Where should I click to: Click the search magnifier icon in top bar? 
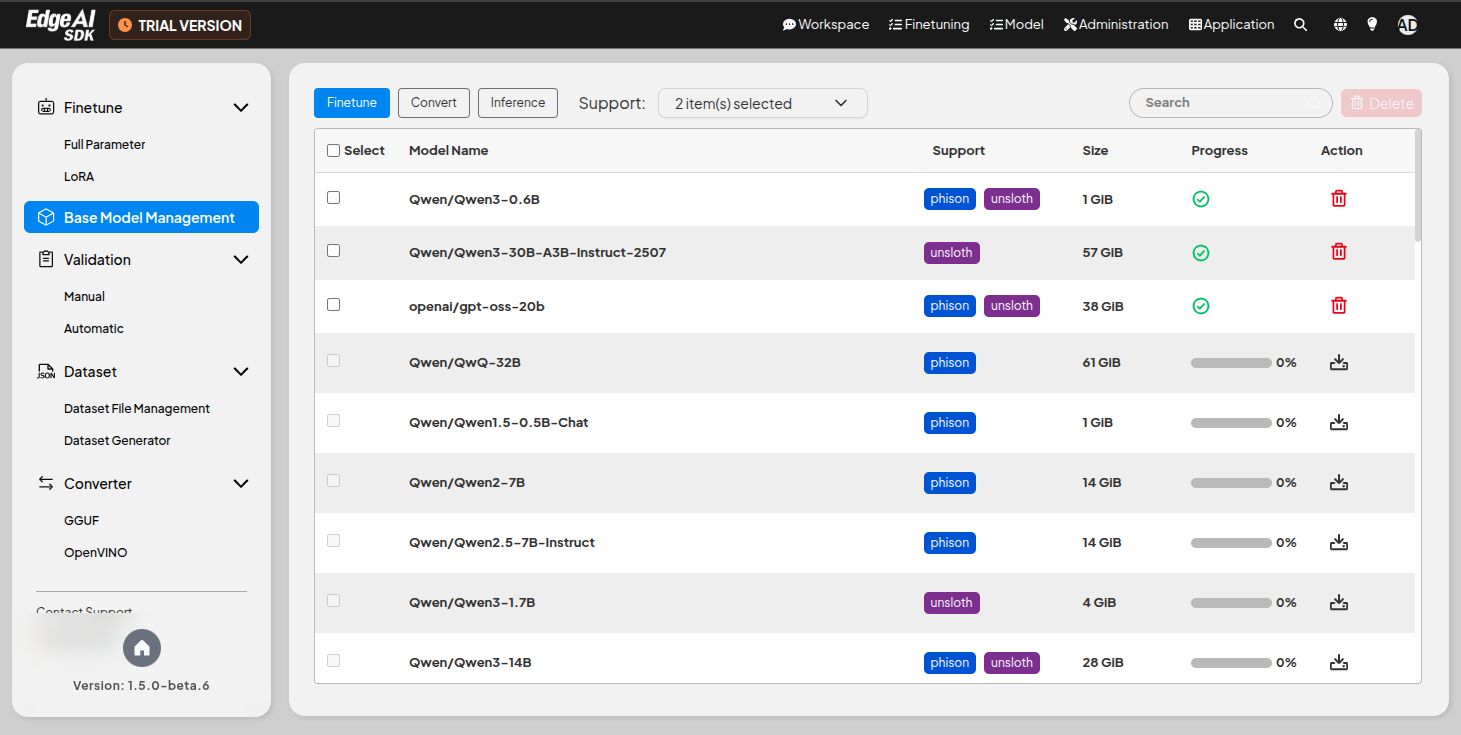[1300, 25]
